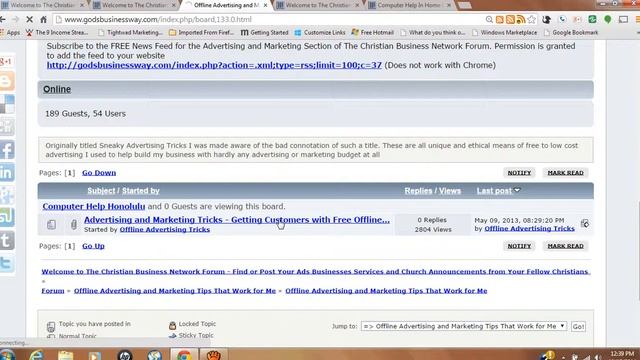Open Google Bookmark in bookmarks bar

point(571,32)
